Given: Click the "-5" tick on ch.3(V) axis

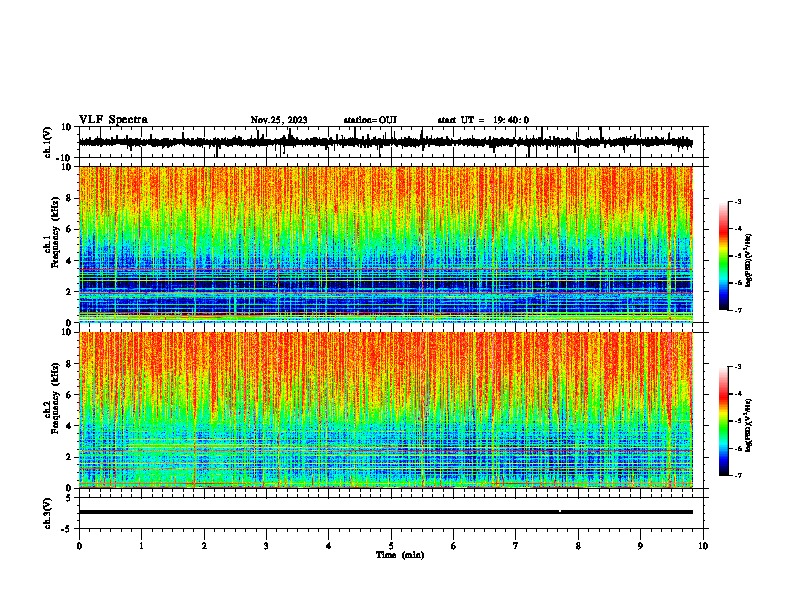Looking at the screenshot, I should [x=67, y=529].
